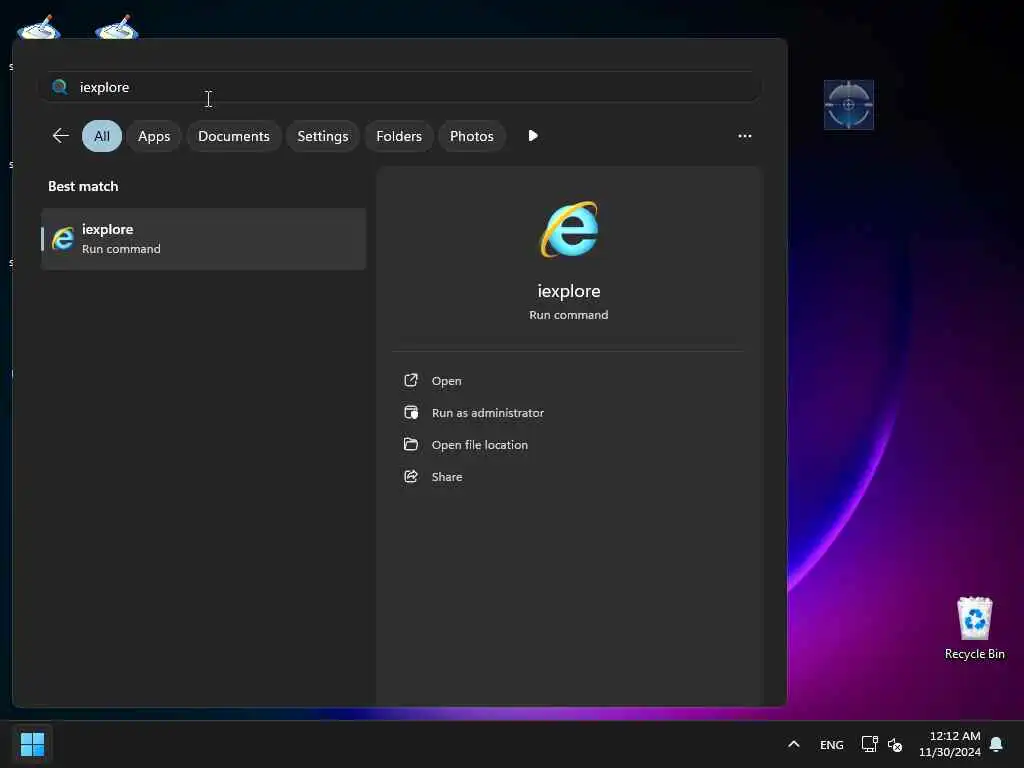Click the Internet Explorer icon in Best match
This screenshot has width=1024, height=768.
pos(63,239)
